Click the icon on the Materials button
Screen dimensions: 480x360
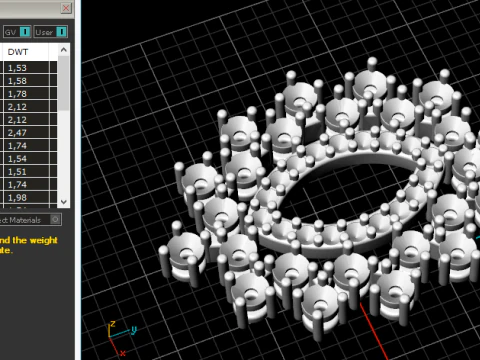coord(55,220)
